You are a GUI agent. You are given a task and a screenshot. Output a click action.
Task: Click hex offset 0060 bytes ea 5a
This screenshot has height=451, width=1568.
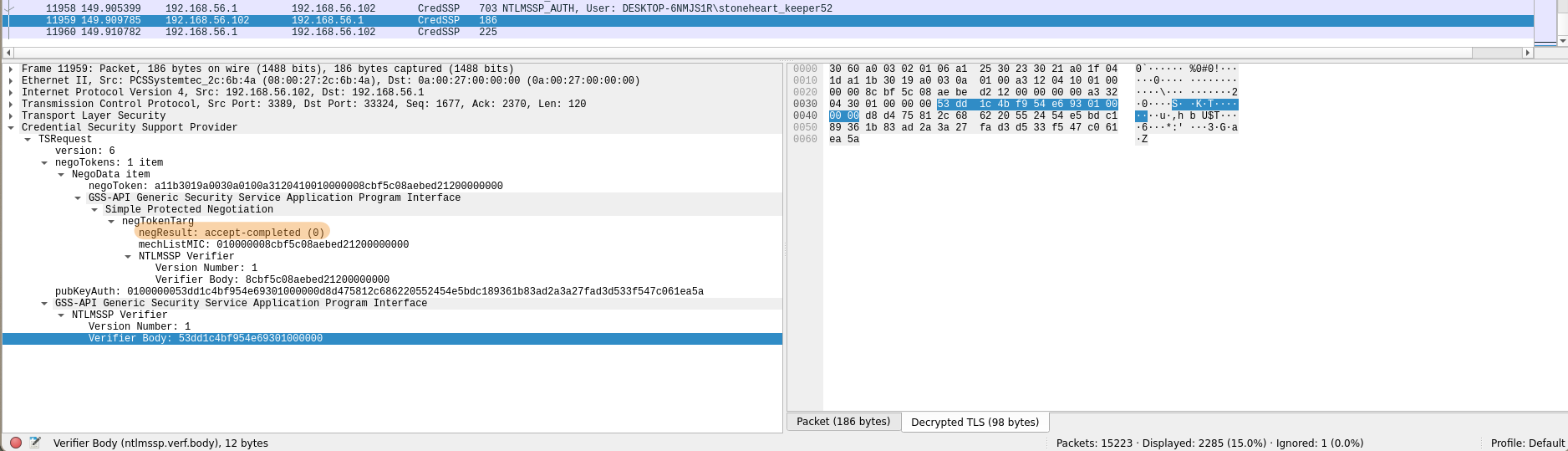pyautogui.click(x=844, y=140)
